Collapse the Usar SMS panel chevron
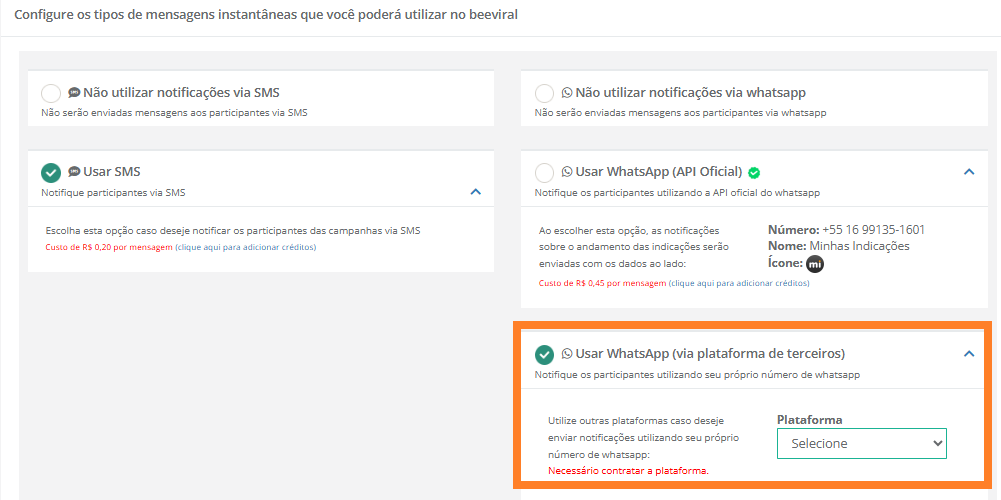 475,192
